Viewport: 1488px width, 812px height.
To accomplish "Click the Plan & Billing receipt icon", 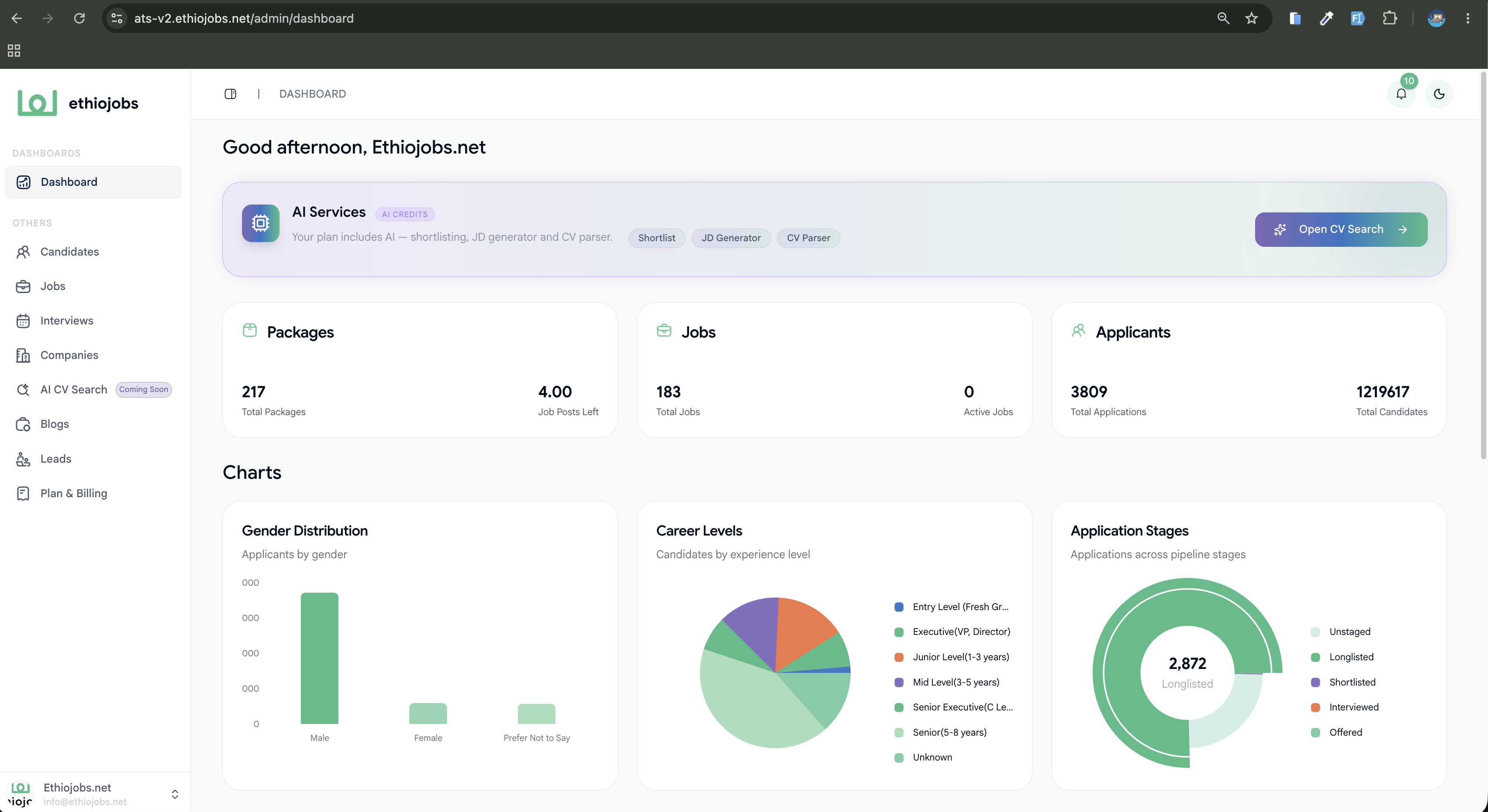I will click(23, 493).
